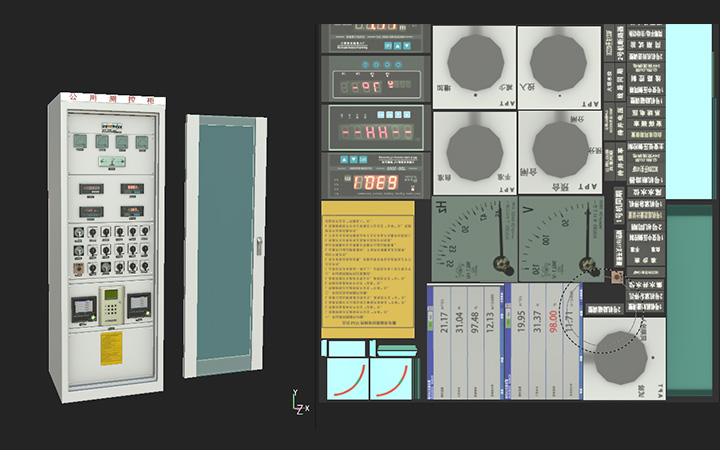Click the lower-left rotary knob texture
720x450 pixels.
click(x=473, y=150)
